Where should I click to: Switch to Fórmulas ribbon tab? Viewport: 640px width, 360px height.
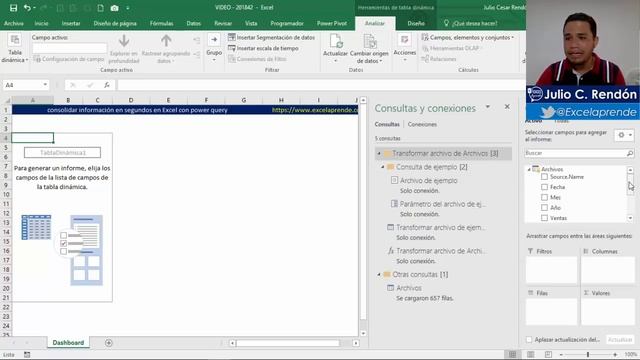(161, 24)
